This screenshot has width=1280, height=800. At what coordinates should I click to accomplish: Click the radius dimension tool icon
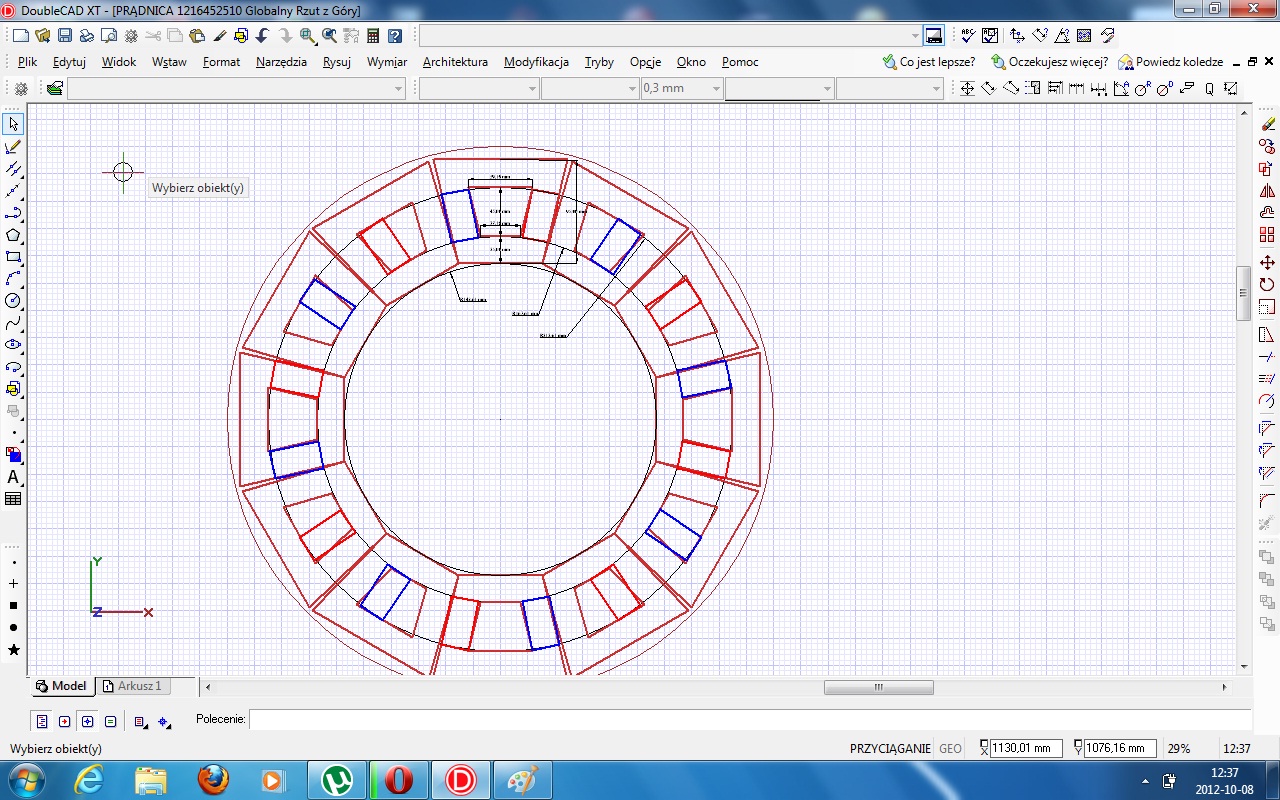[1141, 89]
